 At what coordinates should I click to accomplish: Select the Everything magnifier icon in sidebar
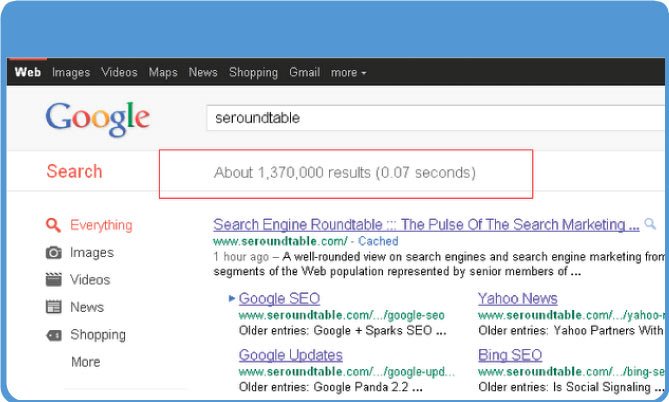click(53, 225)
